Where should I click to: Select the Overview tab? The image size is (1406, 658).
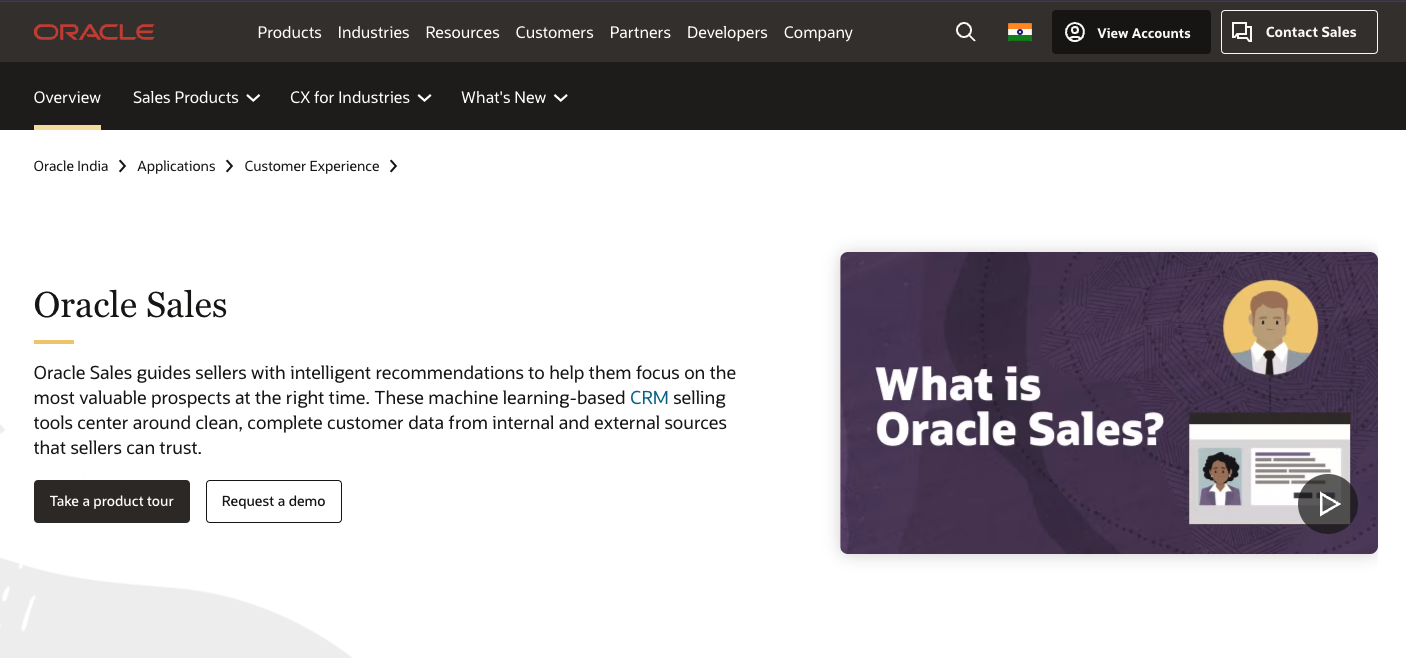[x=67, y=97]
